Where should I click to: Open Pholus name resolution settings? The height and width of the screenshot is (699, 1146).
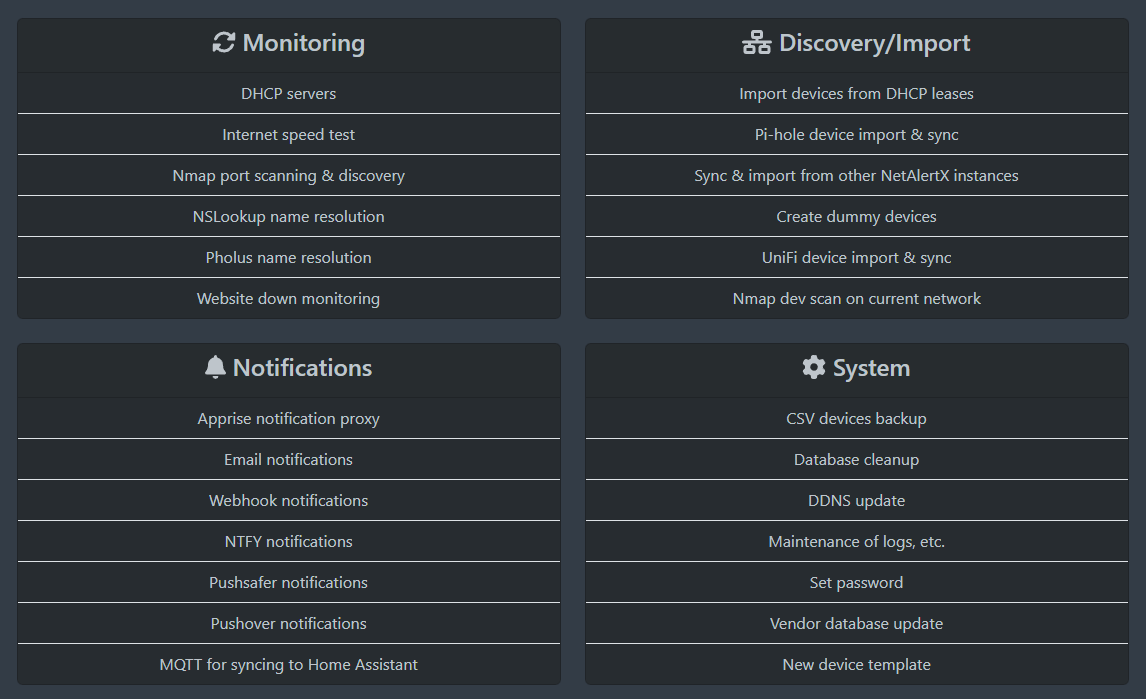[288, 257]
